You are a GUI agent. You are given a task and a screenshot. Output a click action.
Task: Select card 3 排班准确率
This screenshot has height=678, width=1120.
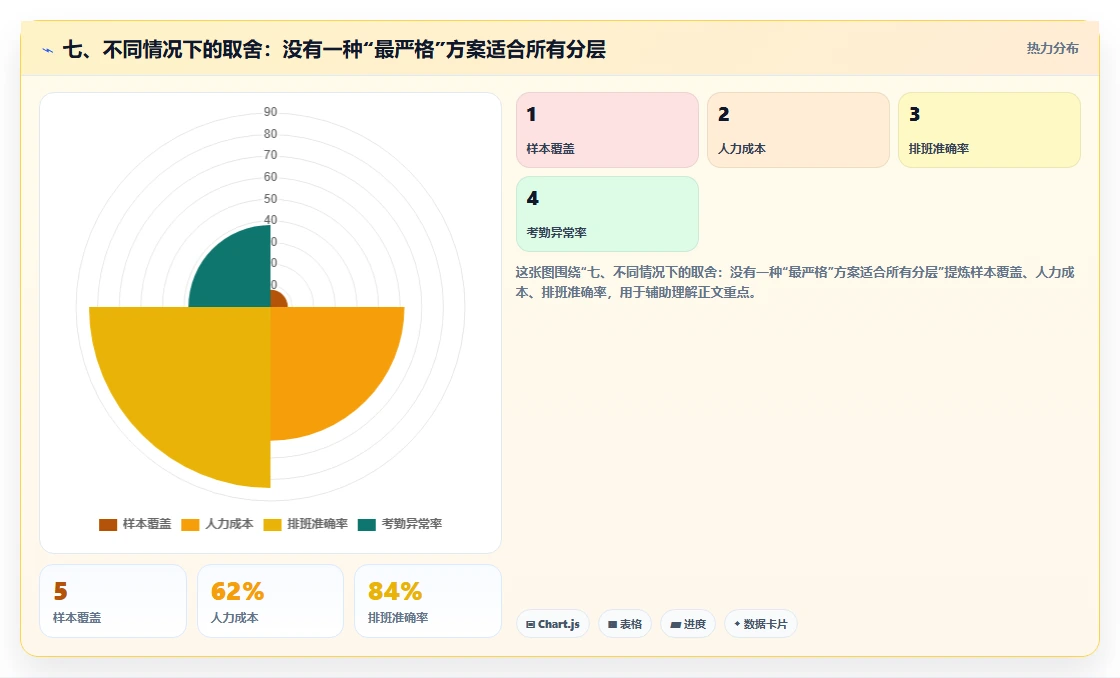(989, 130)
